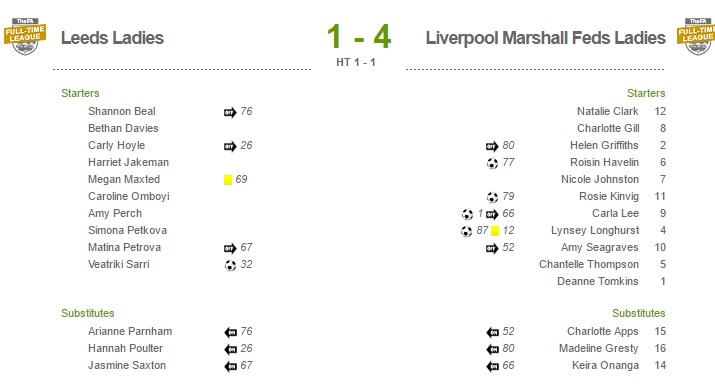The height and width of the screenshot is (388, 715).
Task: Click Megan Maxted's yellow card icon
Action: pos(228,180)
